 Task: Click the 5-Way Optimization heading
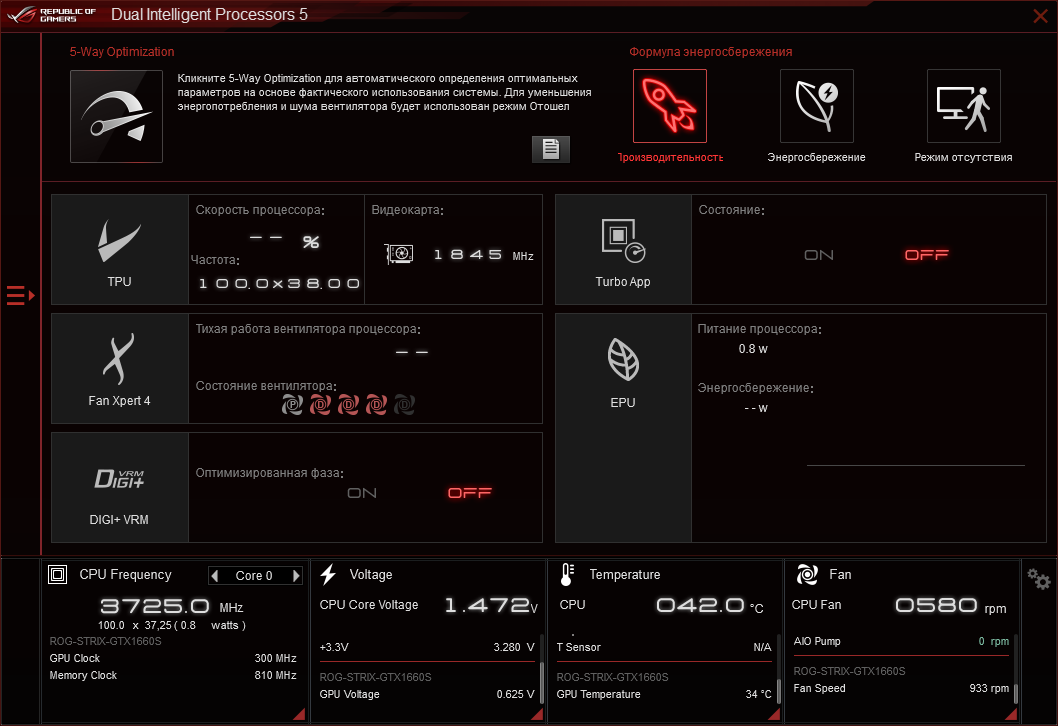pyautogui.click(x=121, y=52)
